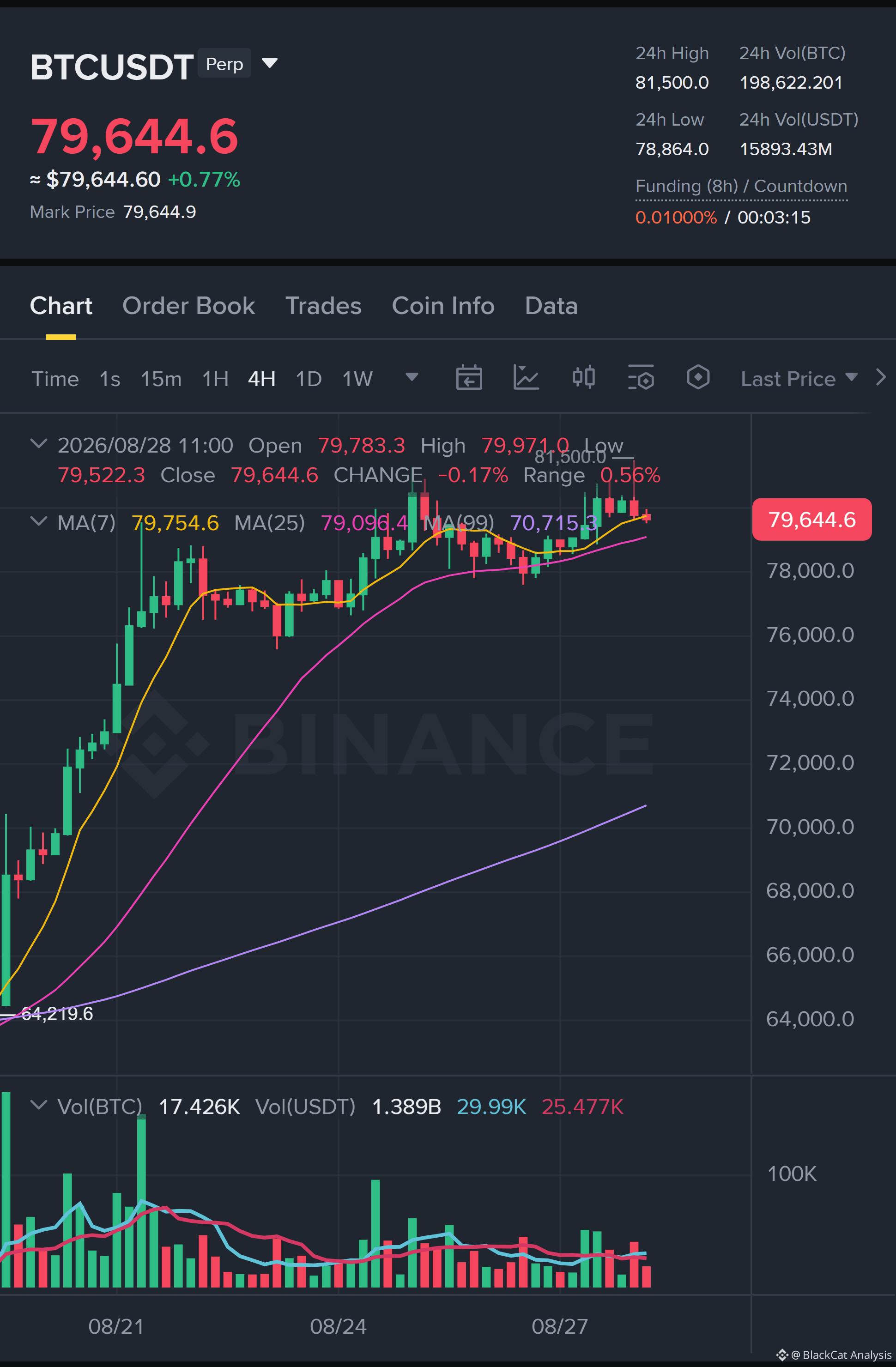Open the calendar jump-to-date icon
Viewport: 896px width, 1367px height.
469,378
